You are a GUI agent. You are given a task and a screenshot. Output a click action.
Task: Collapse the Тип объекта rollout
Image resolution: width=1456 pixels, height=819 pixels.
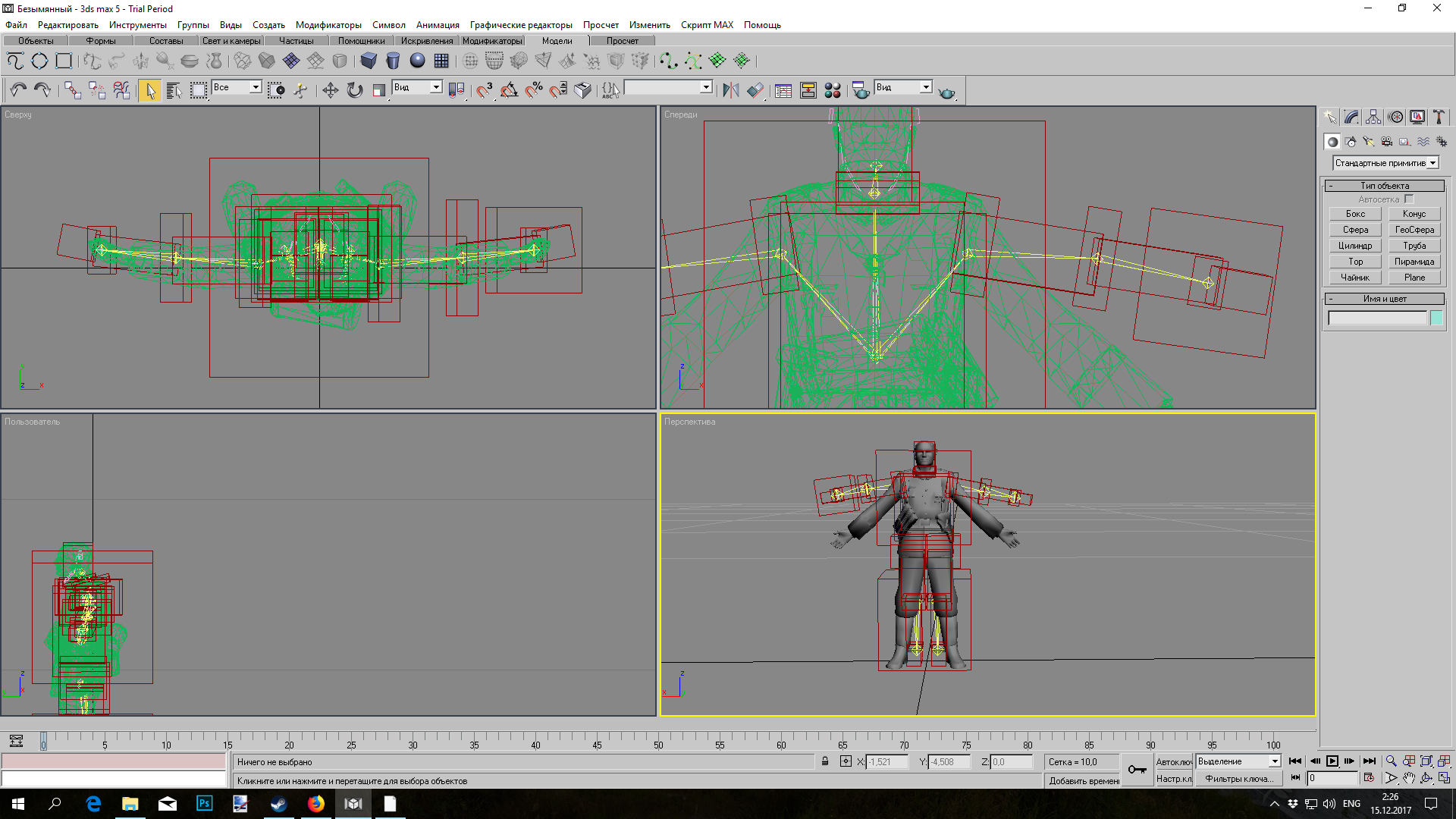coord(1385,186)
